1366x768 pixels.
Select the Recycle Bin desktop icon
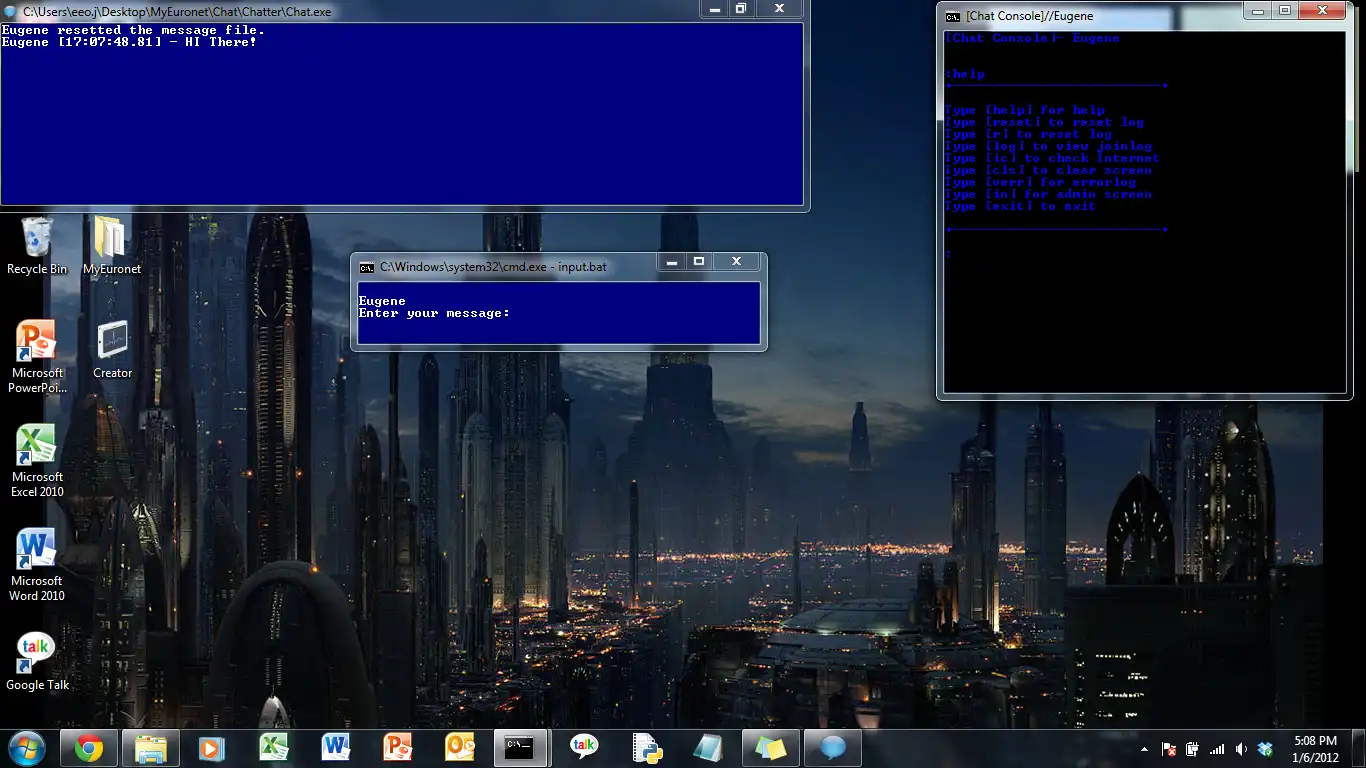point(37,246)
